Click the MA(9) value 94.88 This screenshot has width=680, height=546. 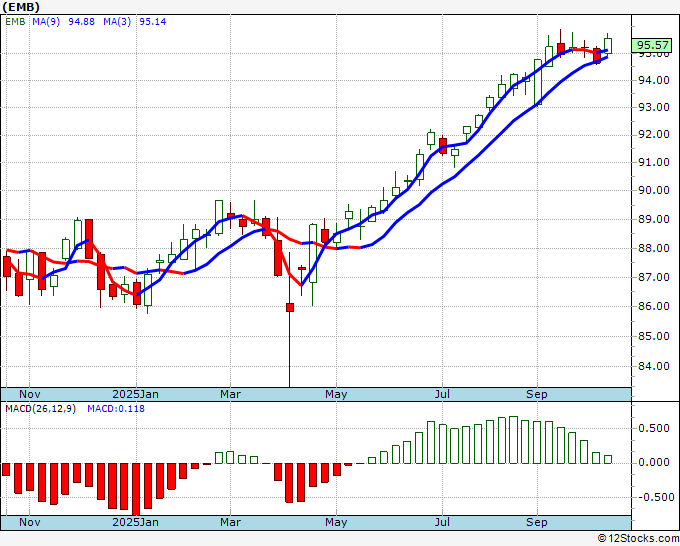click(82, 22)
